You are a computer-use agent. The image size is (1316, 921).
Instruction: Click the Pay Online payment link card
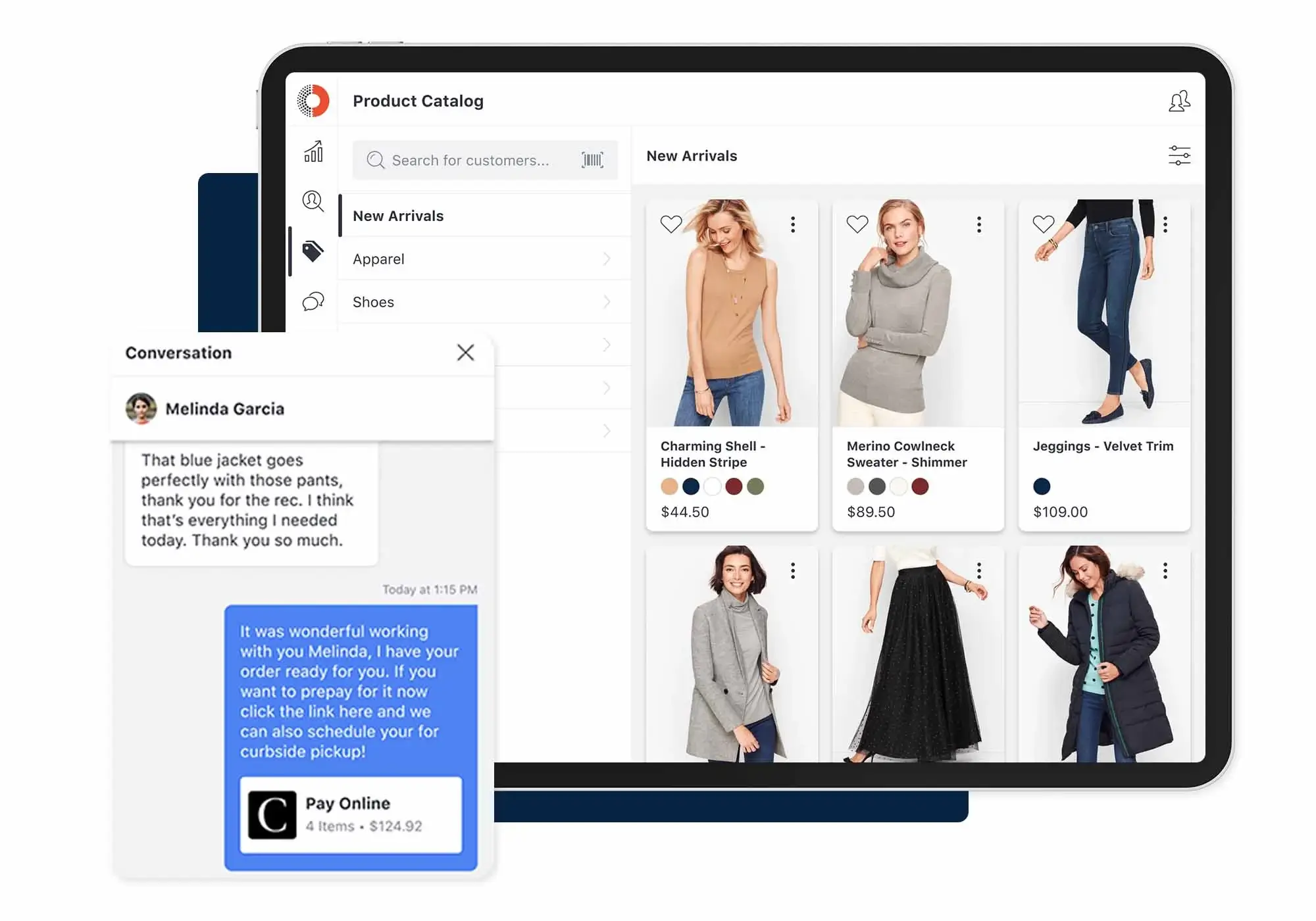tap(351, 815)
